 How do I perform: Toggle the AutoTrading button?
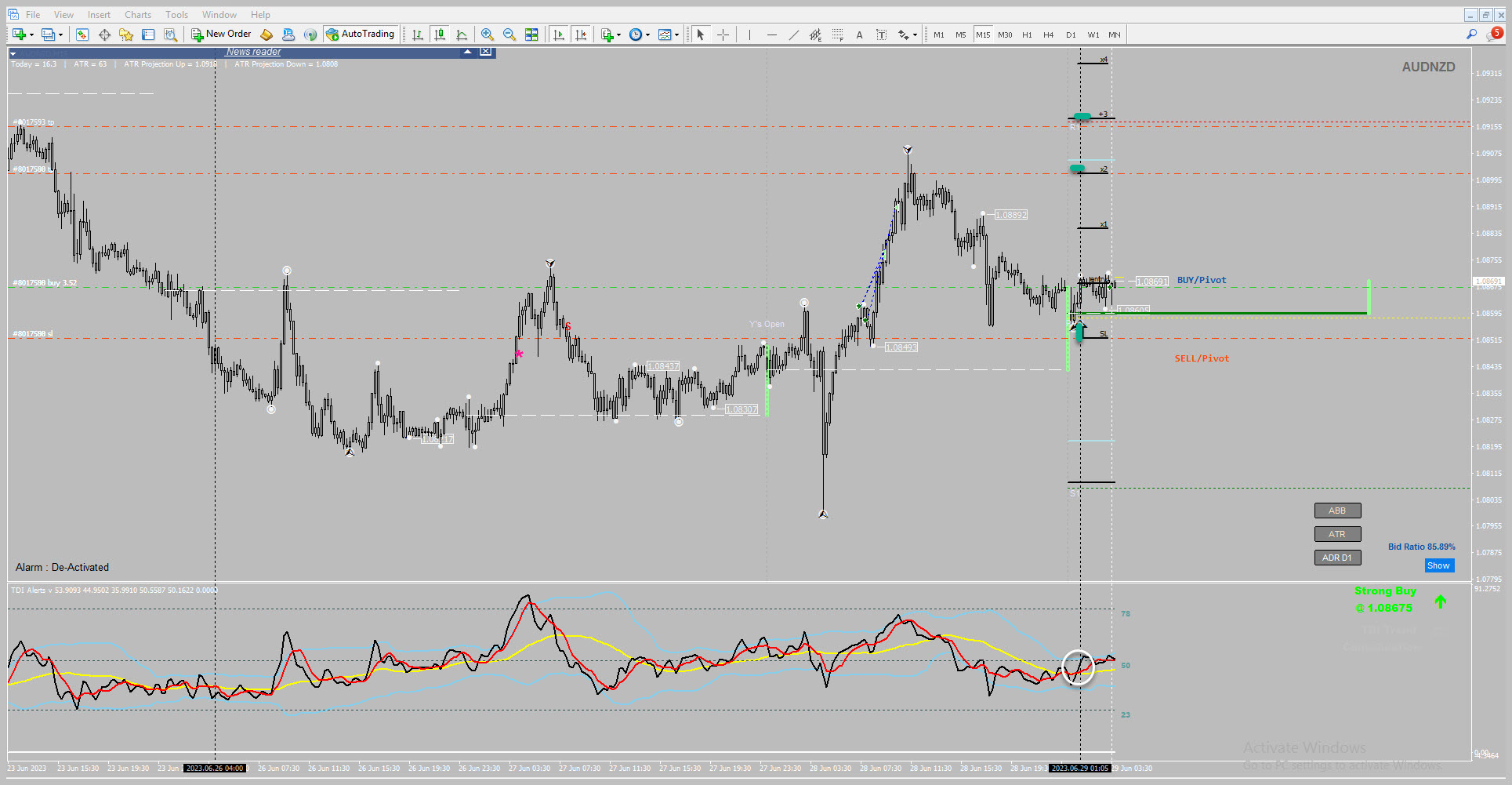[361, 35]
